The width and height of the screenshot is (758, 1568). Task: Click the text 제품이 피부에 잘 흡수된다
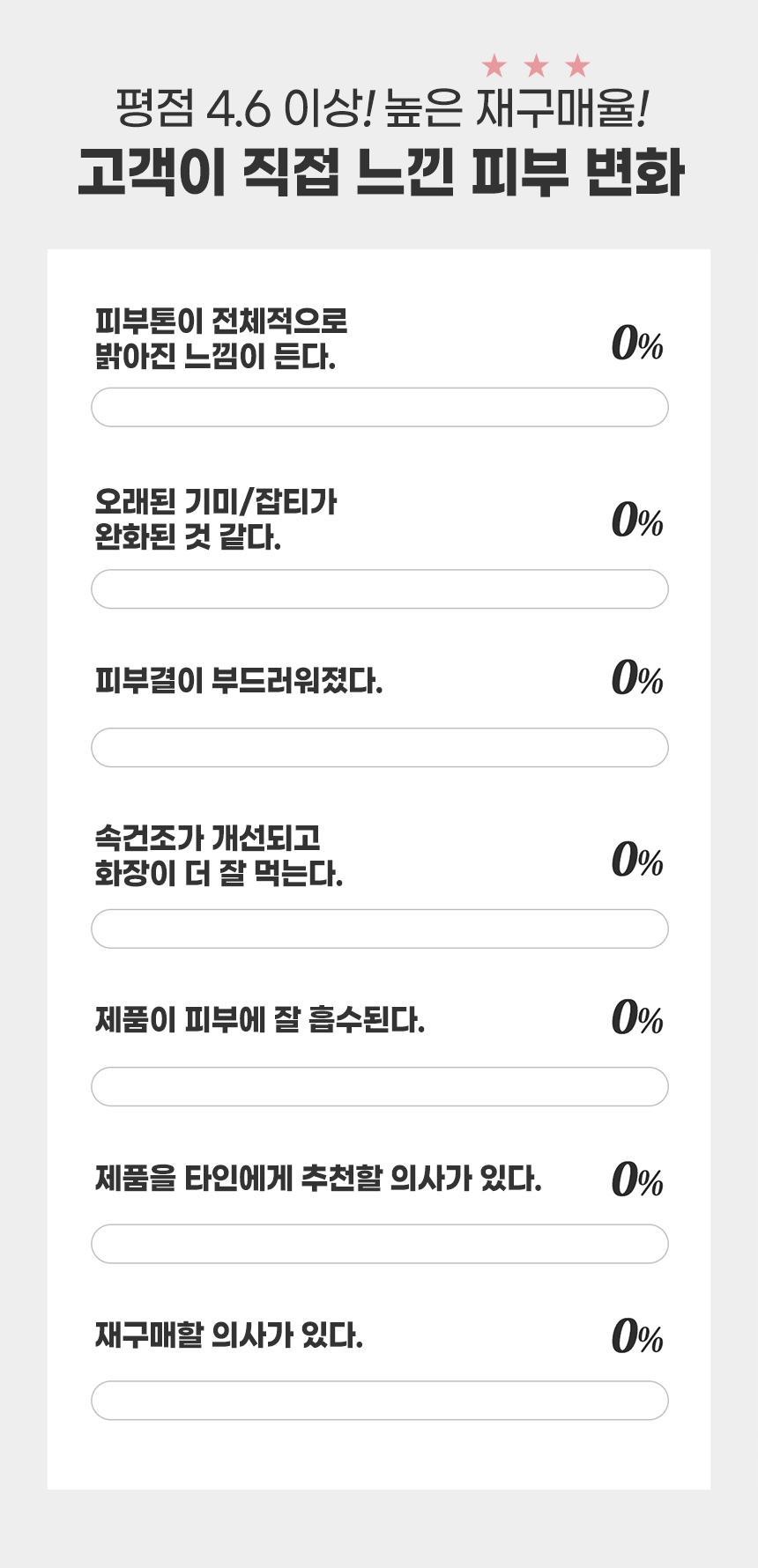[260, 1020]
